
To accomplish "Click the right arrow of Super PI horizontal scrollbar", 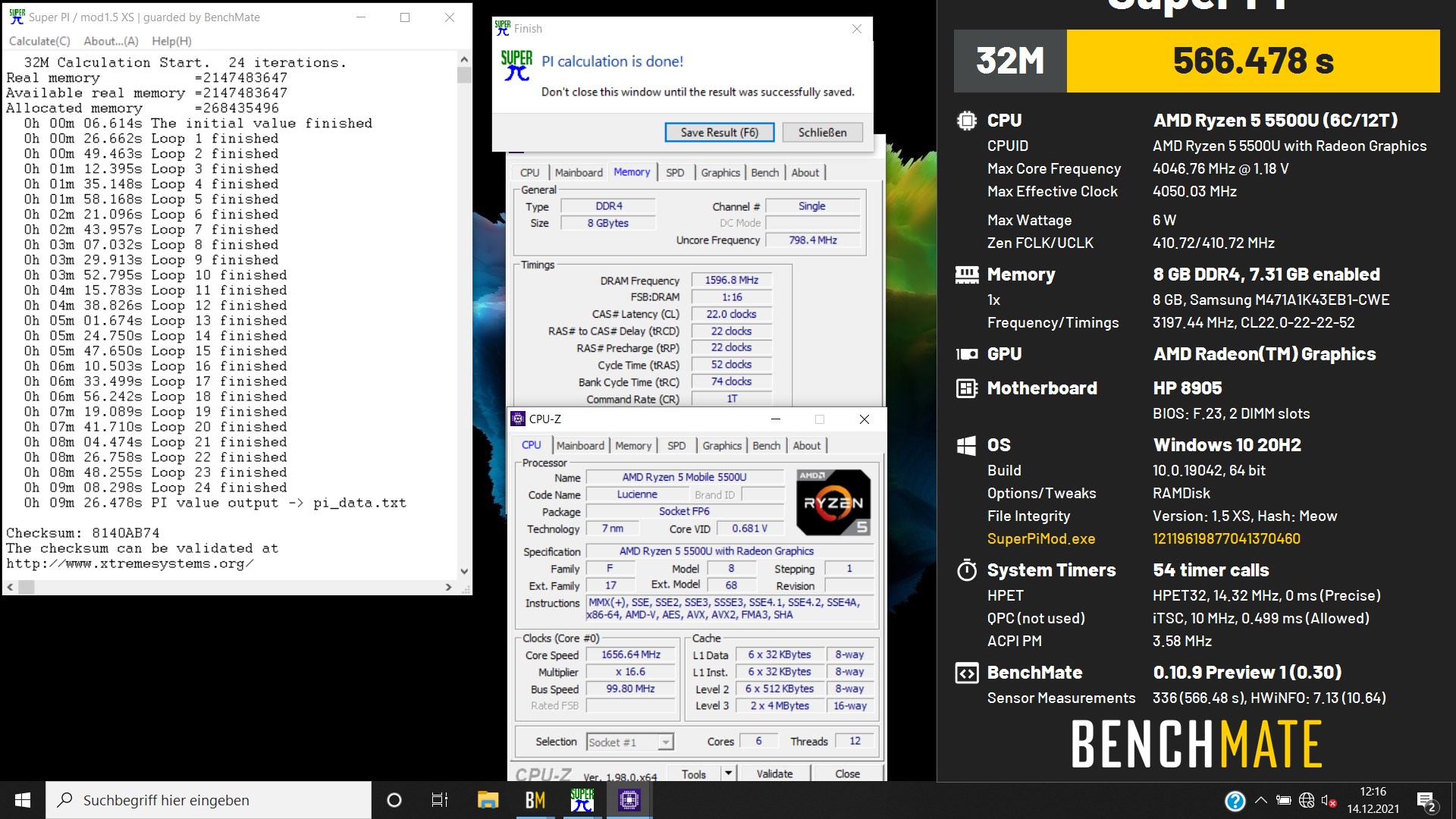I will [449, 587].
